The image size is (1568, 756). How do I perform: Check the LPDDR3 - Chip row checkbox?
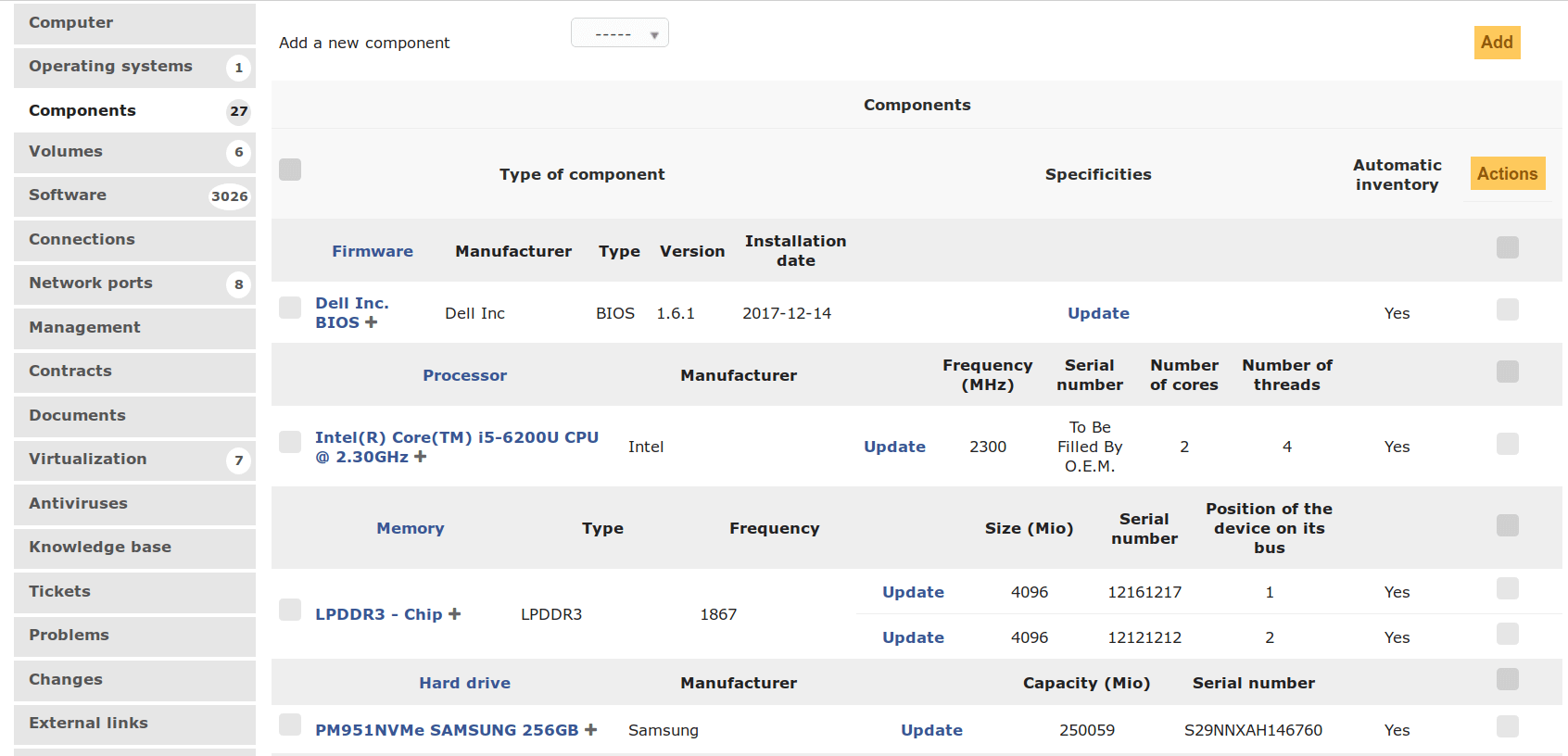(290, 610)
